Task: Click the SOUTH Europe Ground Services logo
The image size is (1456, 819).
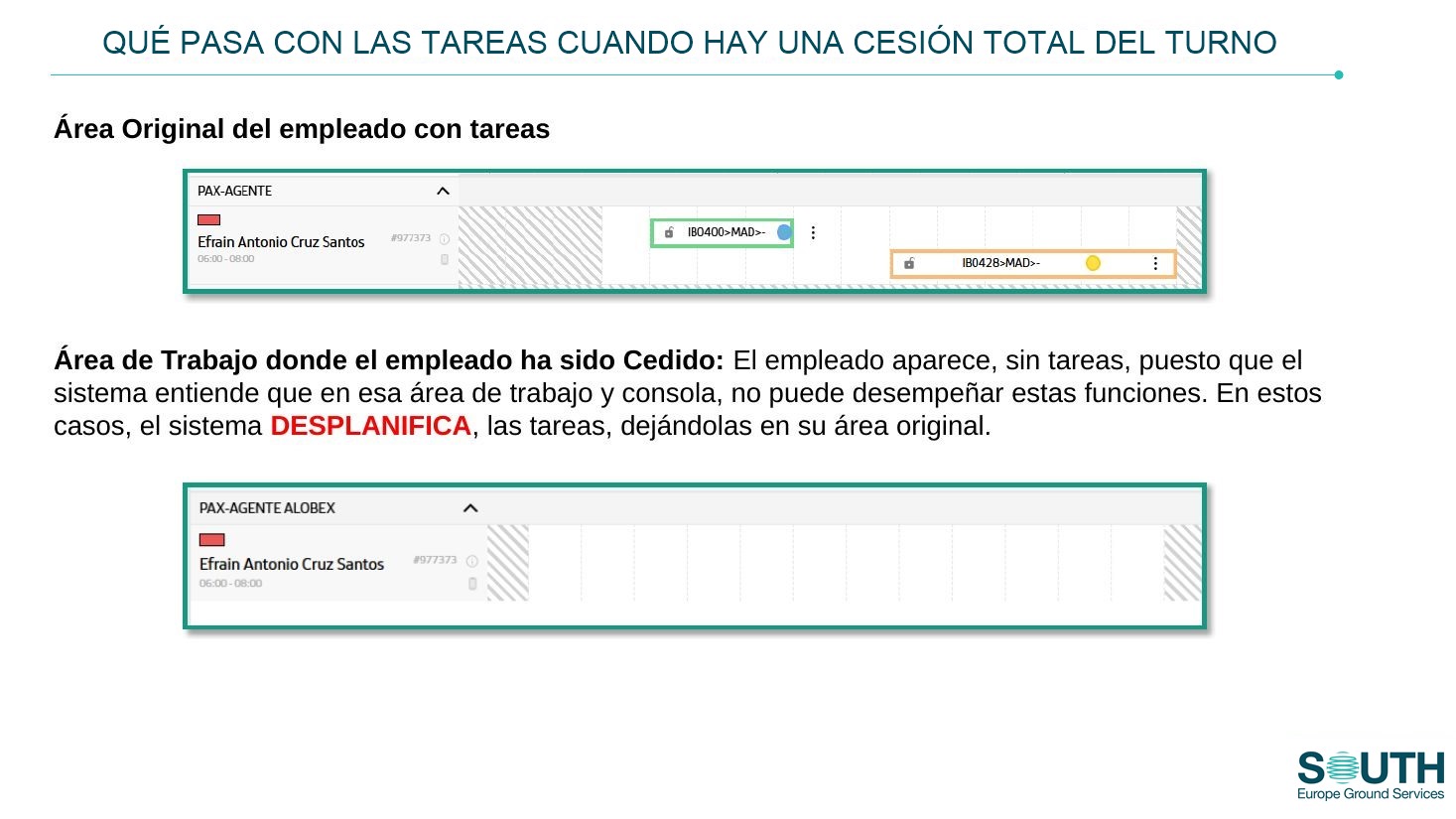Action: [x=1371, y=775]
